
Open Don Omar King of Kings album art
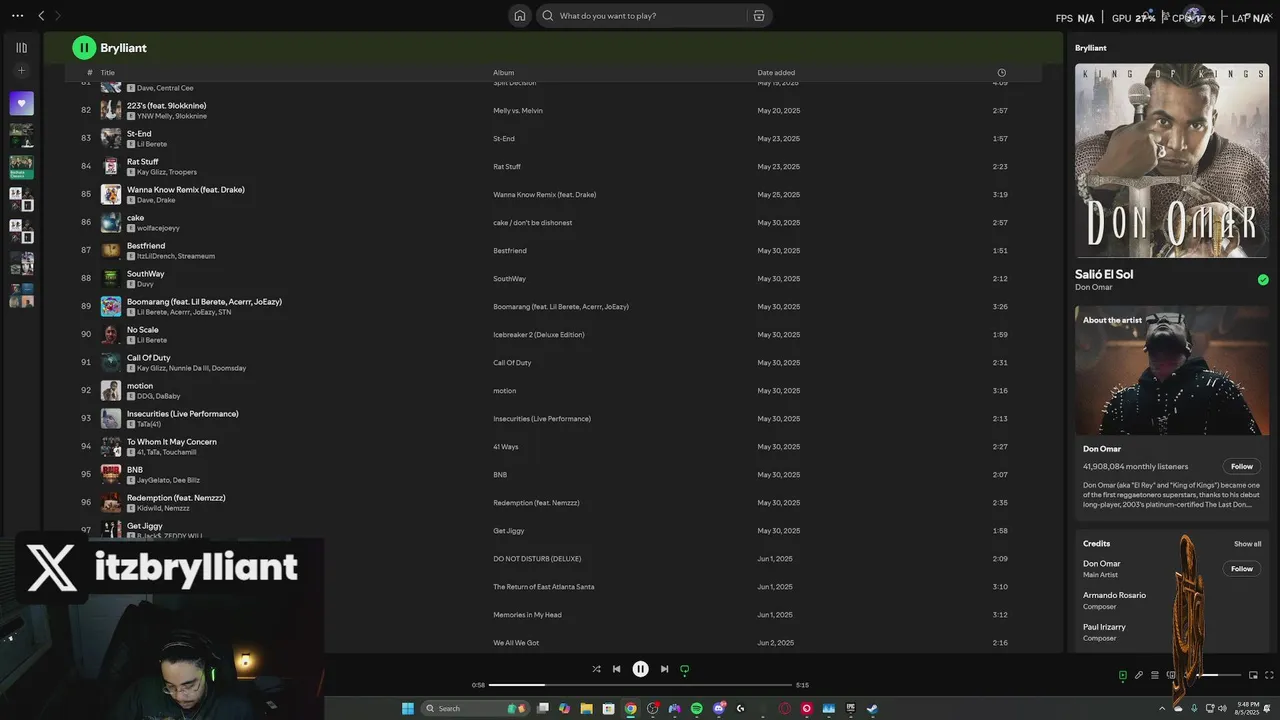1172,161
